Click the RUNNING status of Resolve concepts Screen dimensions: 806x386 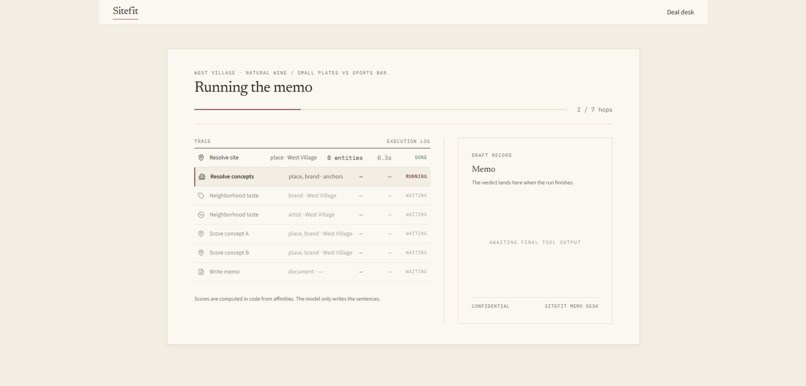(416, 177)
